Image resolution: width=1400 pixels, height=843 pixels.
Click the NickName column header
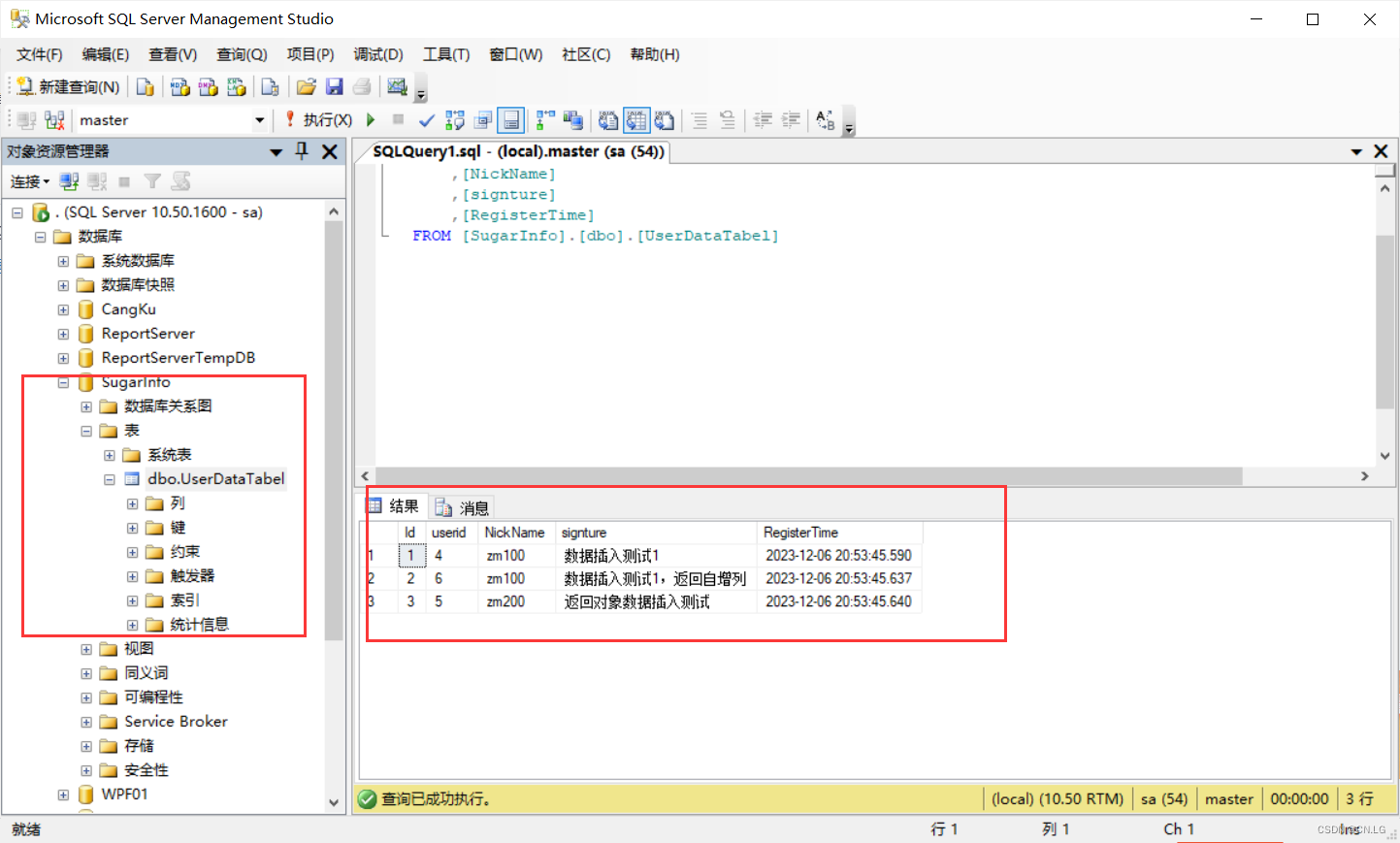[514, 533]
